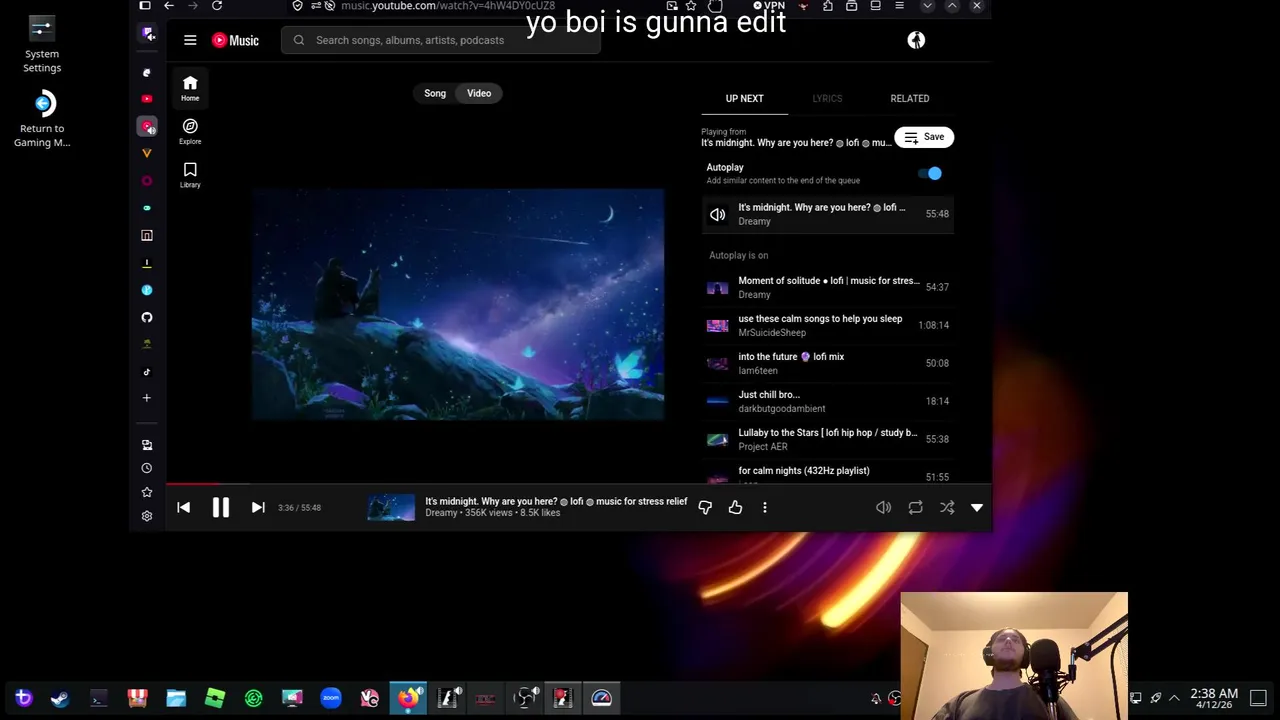The height and width of the screenshot is (720, 1280).
Task: Toggle repeat mode
Action: [915, 508]
